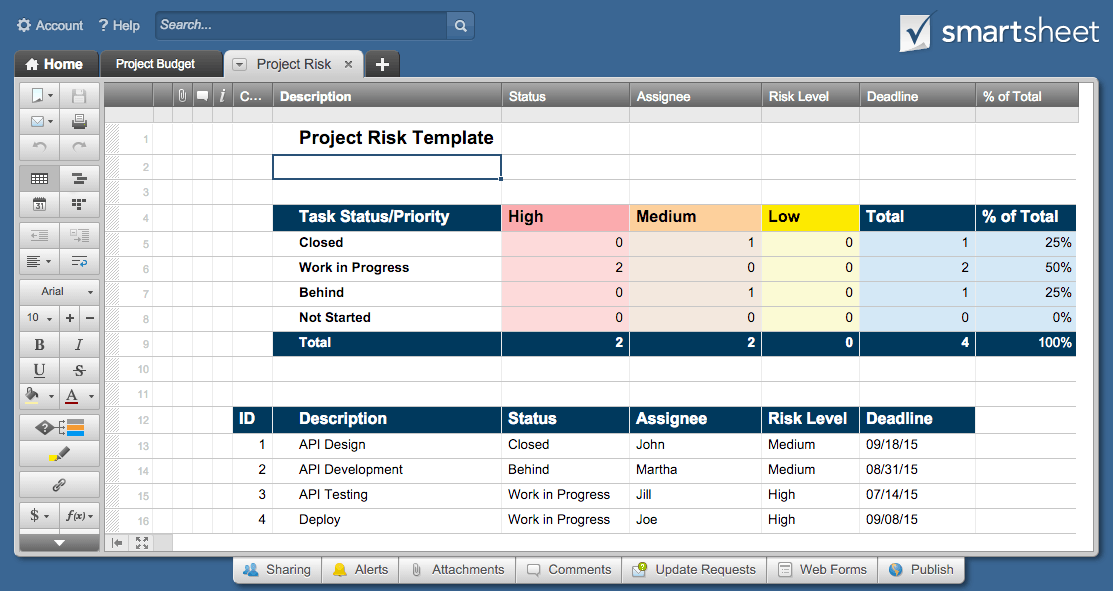Open conditional formatting rules
Image resolution: width=1113 pixels, height=591 pixels.
[x=59, y=428]
